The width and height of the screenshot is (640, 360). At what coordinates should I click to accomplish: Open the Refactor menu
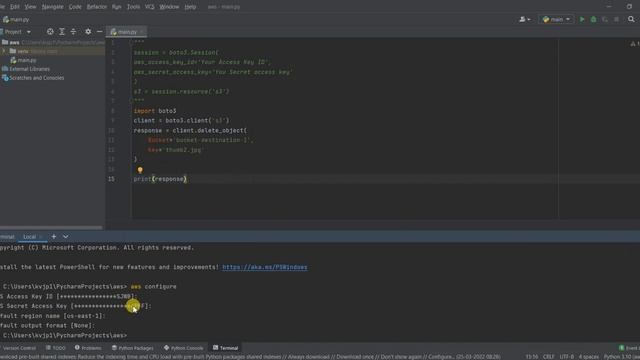click(x=97, y=7)
